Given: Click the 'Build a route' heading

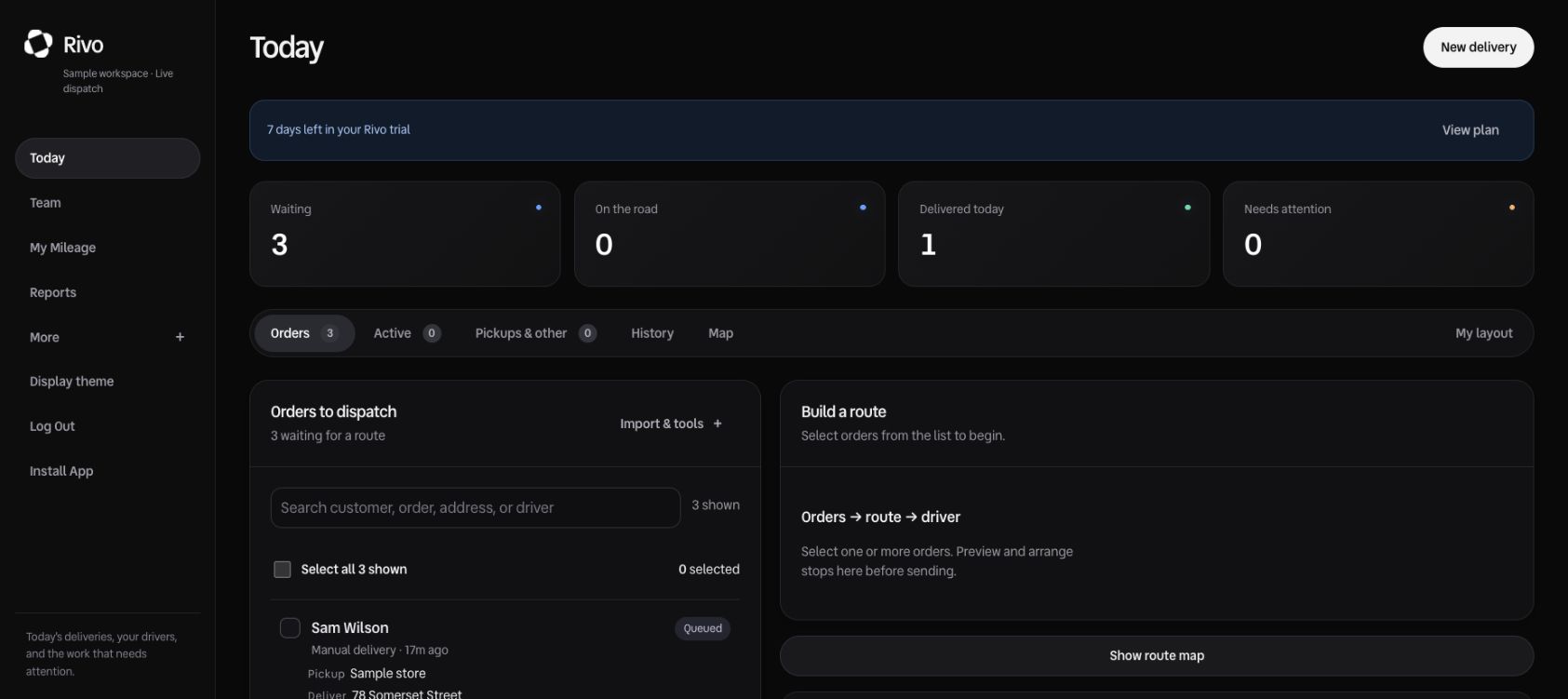Looking at the screenshot, I should point(844,412).
